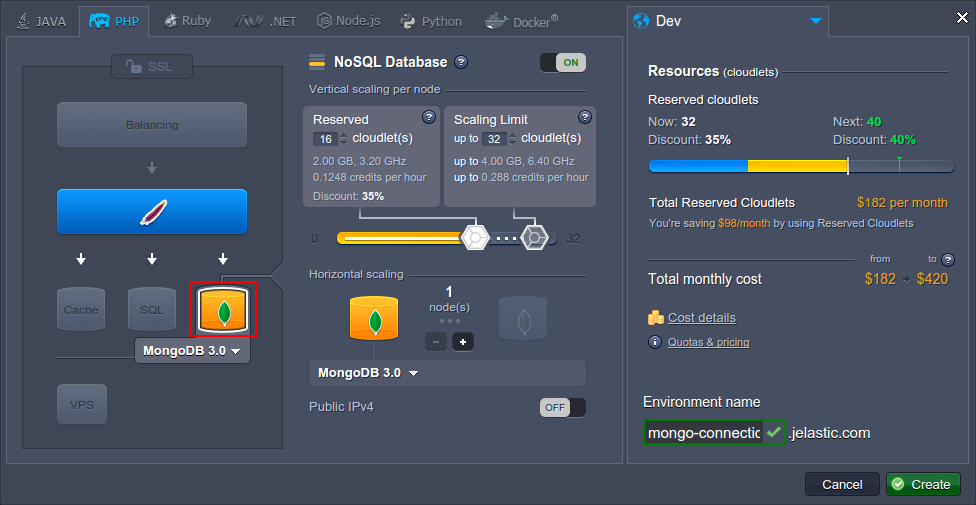Click the Scaling Limit cloudlets field
Viewport: 976px width, 505px height.
coord(494,139)
